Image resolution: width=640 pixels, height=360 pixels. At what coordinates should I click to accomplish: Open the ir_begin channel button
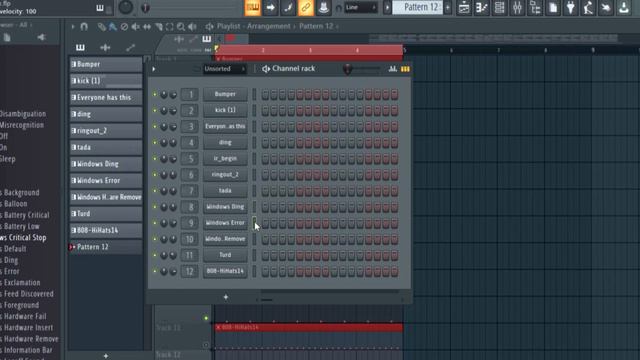pyautogui.click(x=225, y=159)
